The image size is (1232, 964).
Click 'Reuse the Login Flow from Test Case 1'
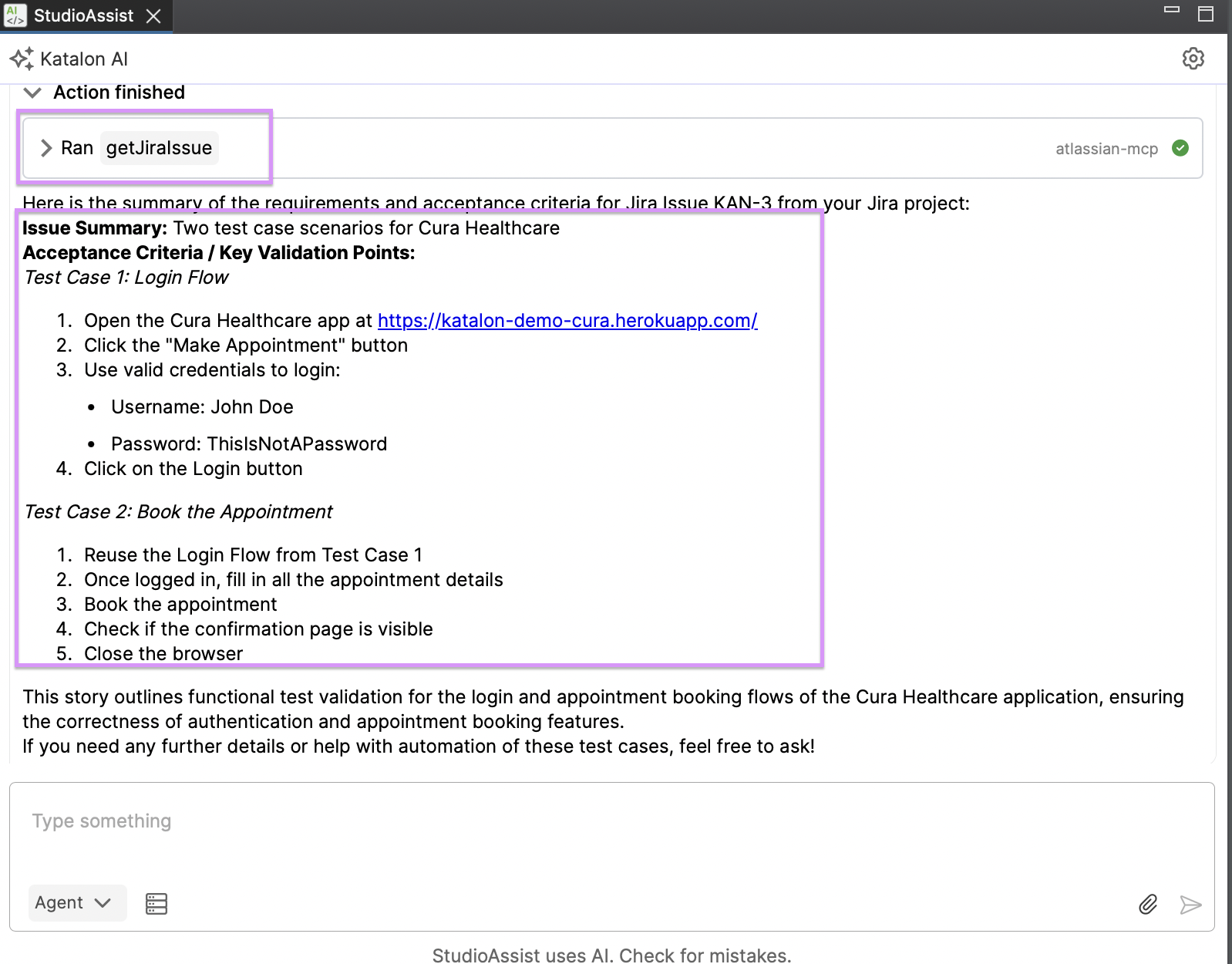coord(254,555)
